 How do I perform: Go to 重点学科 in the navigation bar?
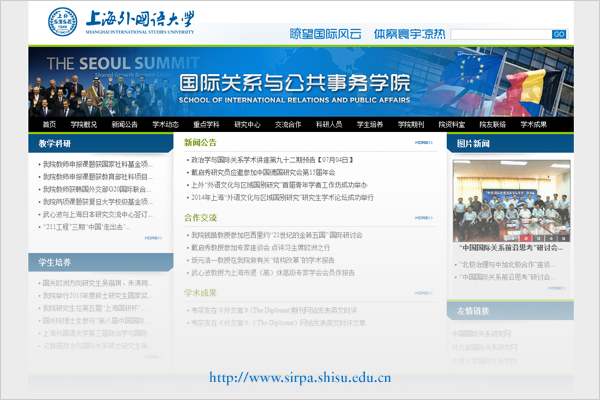pos(206,125)
